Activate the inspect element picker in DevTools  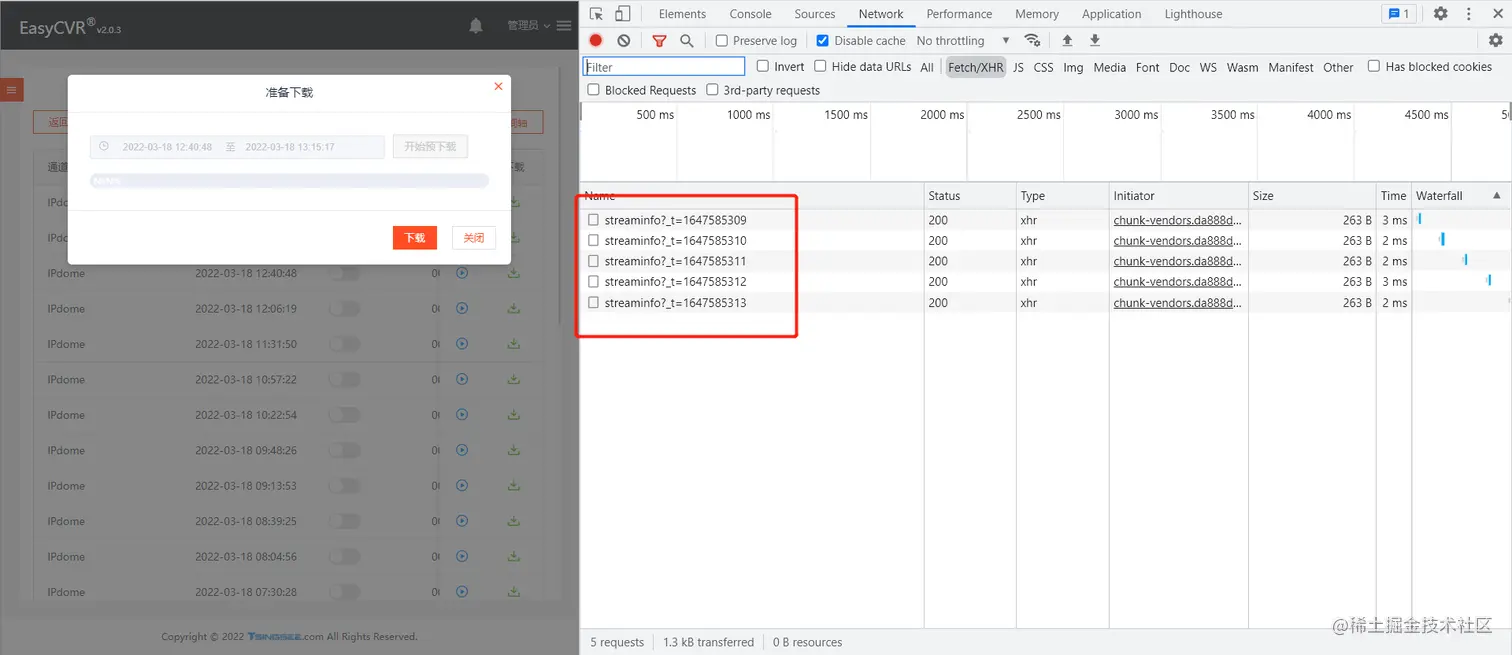pyautogui.click(x=596, y=14)
